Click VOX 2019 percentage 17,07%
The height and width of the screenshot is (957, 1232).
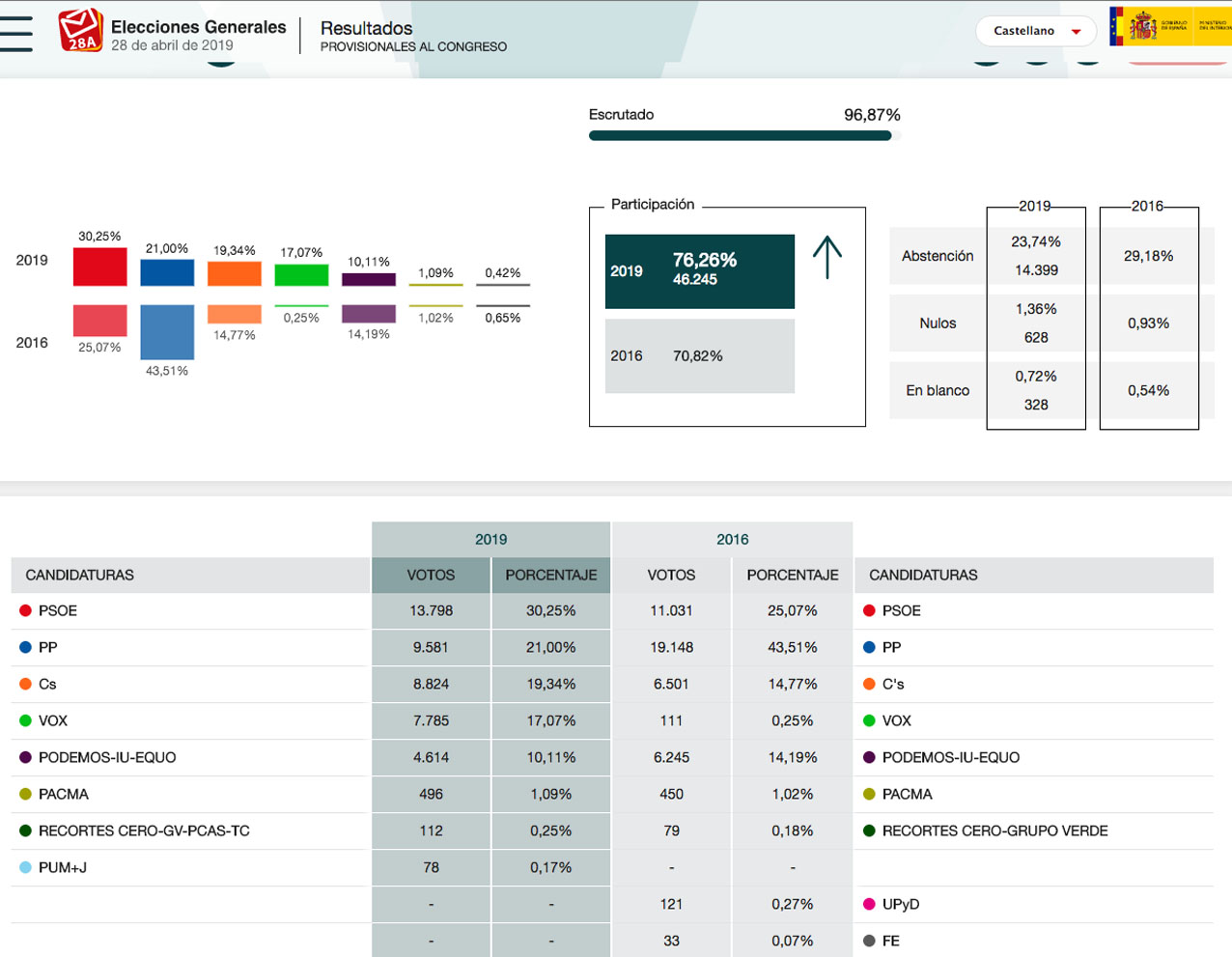[551, 720]
